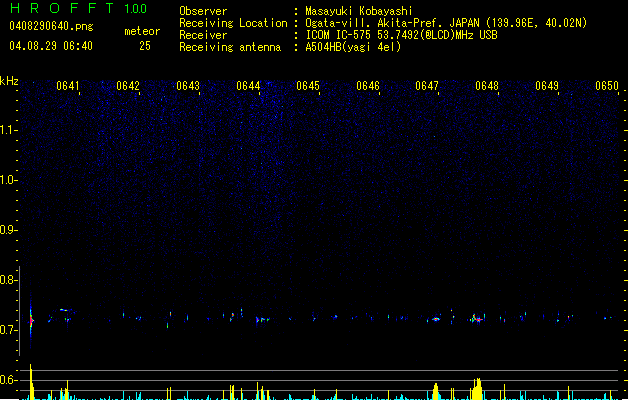
Task: Click the HROFFT 1.0.0 title text
Action: [x=78, y=8]
